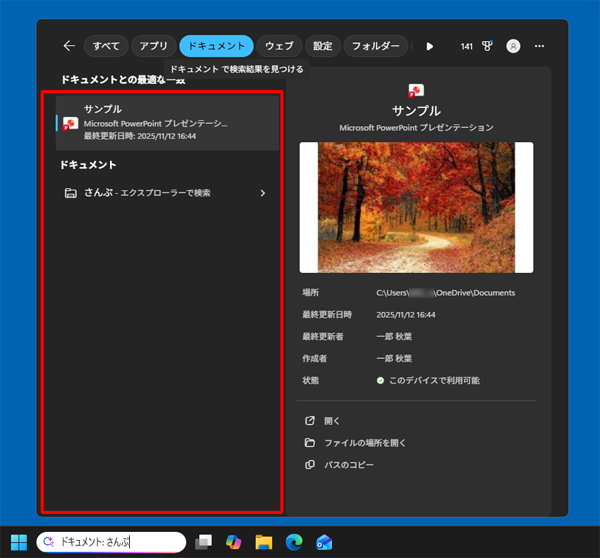Open the Windows Start button

coord(19,542)
